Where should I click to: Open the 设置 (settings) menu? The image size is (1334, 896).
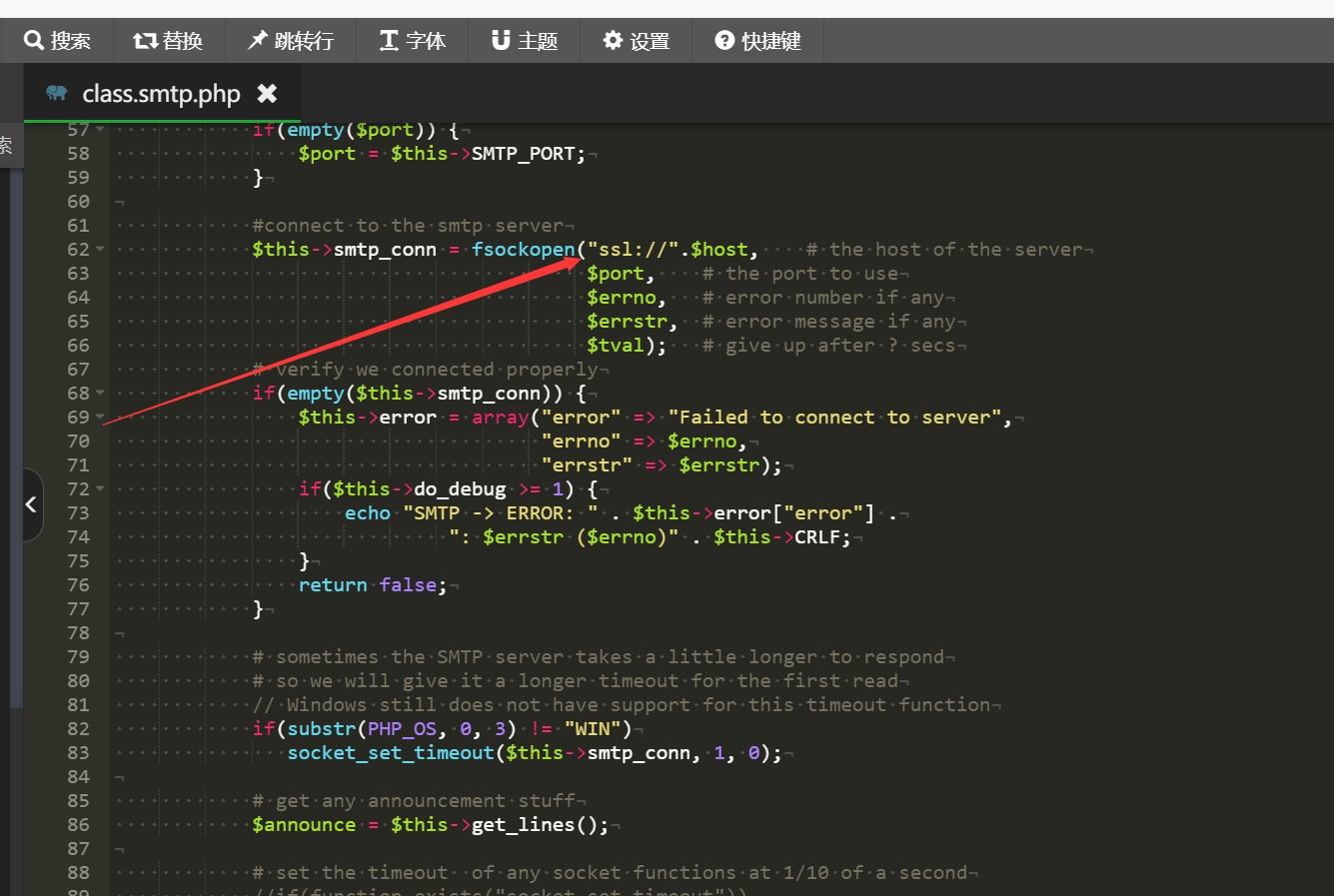pos(637,41)
